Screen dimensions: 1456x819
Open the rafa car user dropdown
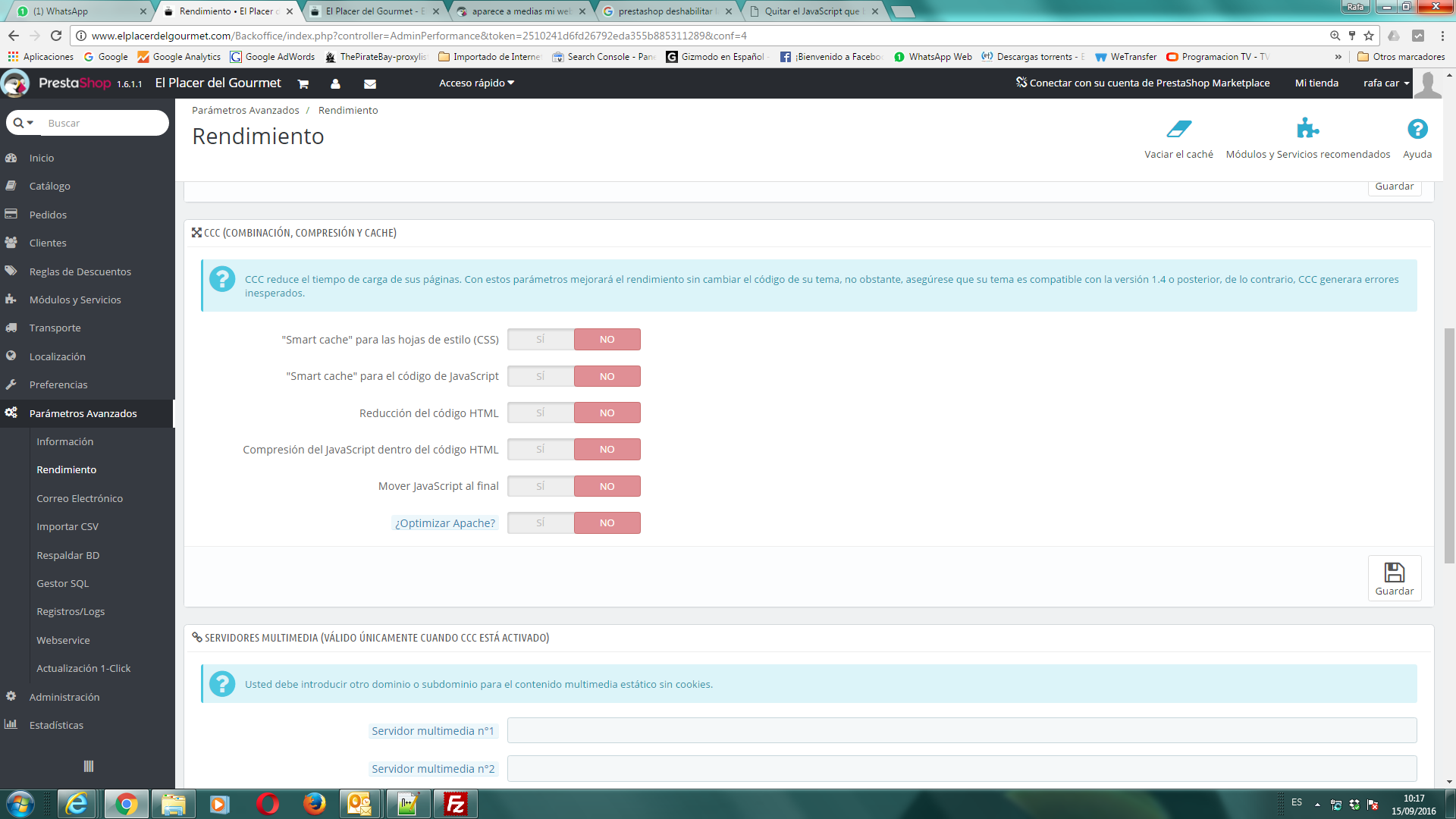[1385, 83]
